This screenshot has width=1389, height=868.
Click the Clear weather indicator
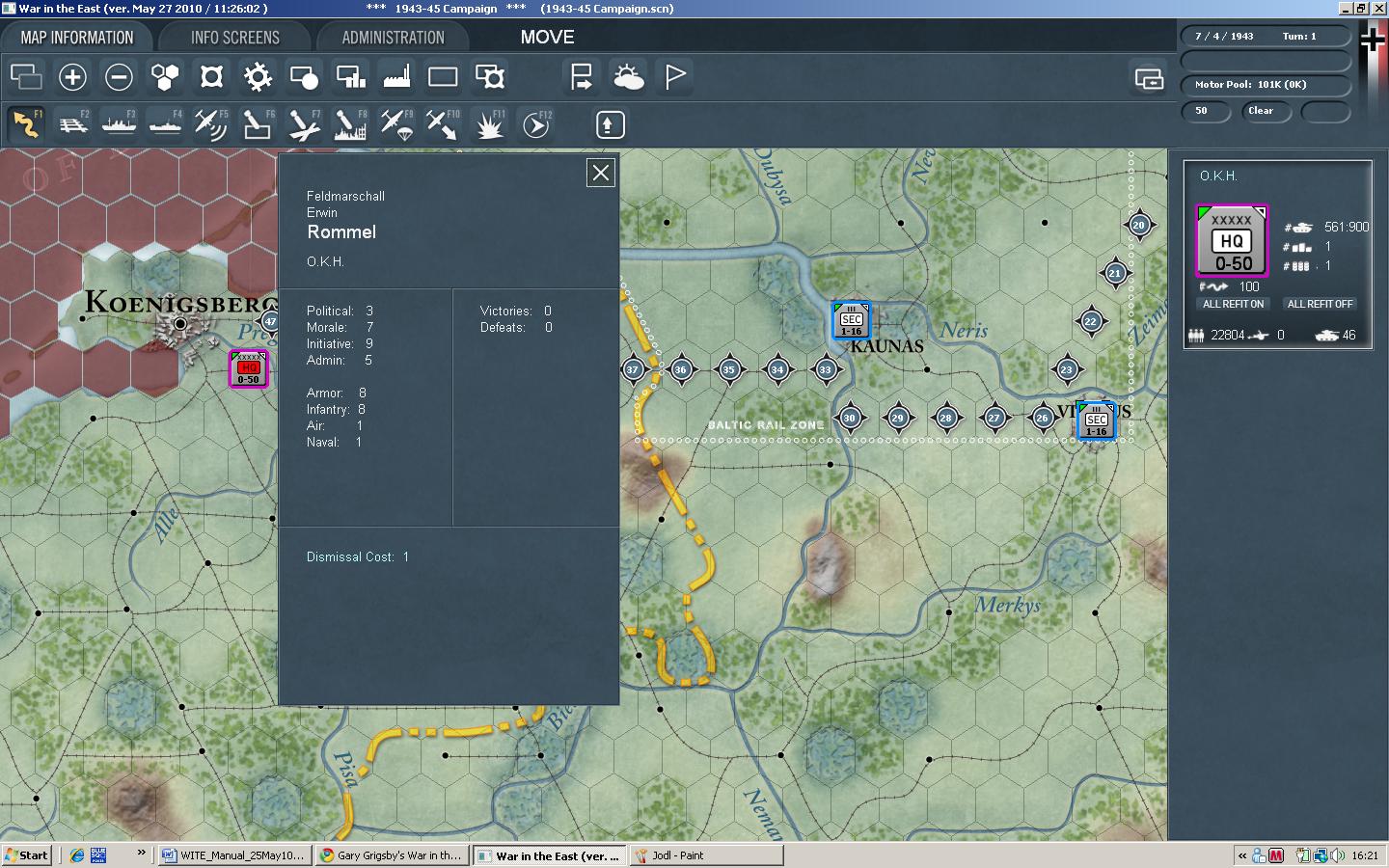pyautogui.click(x=1267, y=111)
